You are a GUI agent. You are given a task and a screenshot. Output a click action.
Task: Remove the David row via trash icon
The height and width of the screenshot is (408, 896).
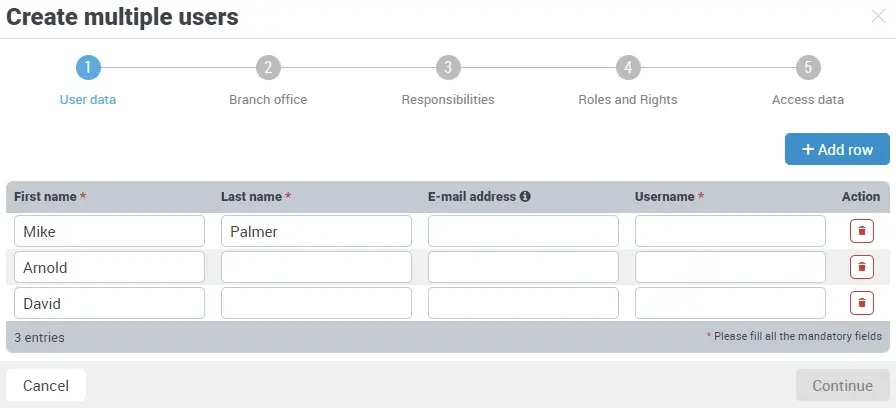[x=861, y=303]
